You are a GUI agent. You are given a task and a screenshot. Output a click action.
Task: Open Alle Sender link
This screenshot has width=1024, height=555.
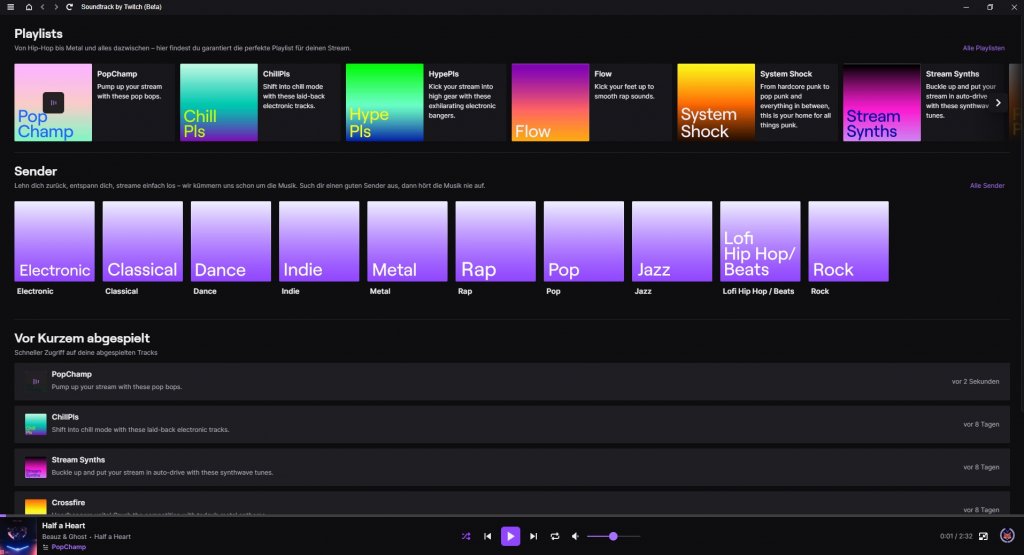[x=987, y=185]
